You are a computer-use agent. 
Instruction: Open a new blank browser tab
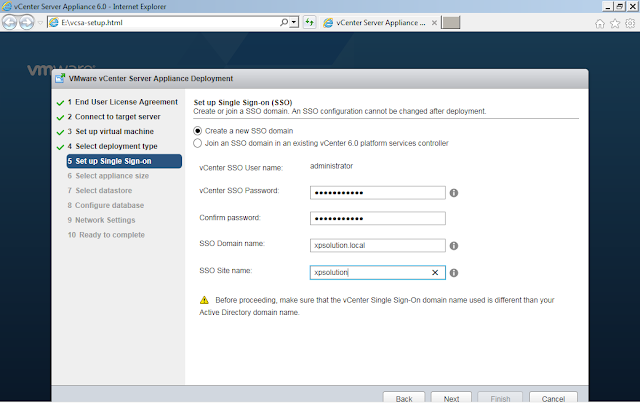click(x=451, y=23)
